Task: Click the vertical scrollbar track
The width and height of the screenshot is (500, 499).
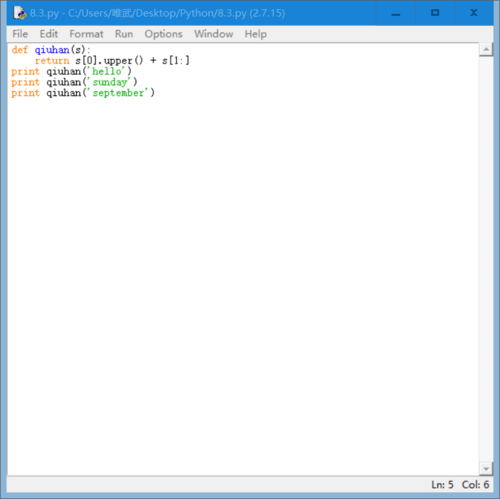Action: coord(486,259)
